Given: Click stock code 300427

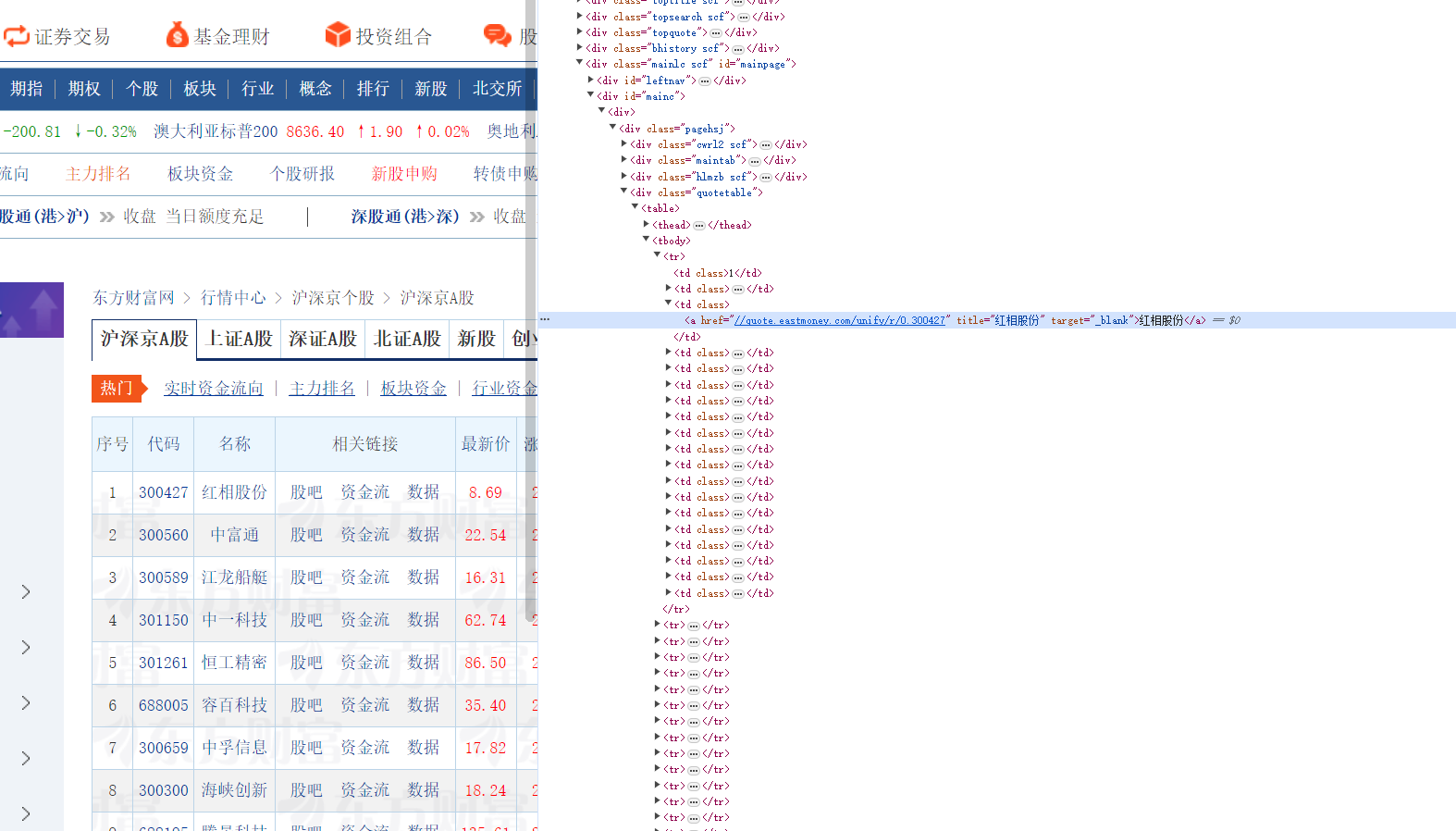Looking at the screenshot, I should point(164,492).
